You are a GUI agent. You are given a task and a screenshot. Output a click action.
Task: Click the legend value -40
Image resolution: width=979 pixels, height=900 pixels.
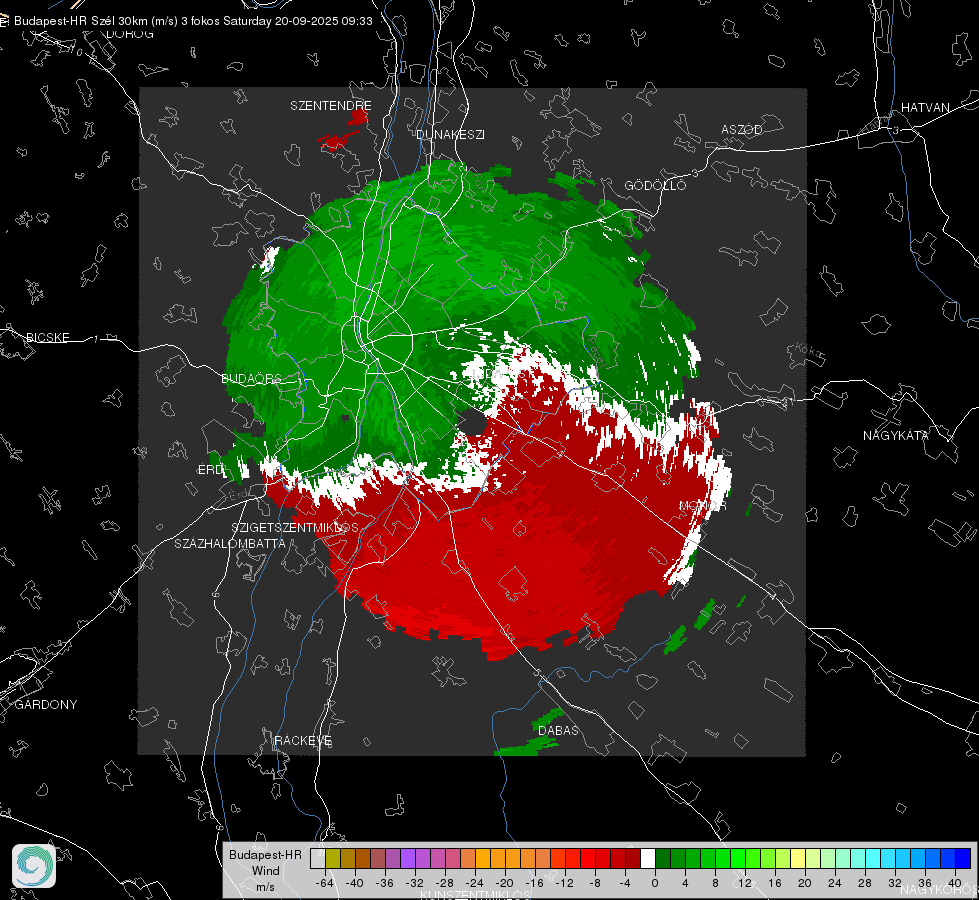pyautogui.click(x=354, y=883)
